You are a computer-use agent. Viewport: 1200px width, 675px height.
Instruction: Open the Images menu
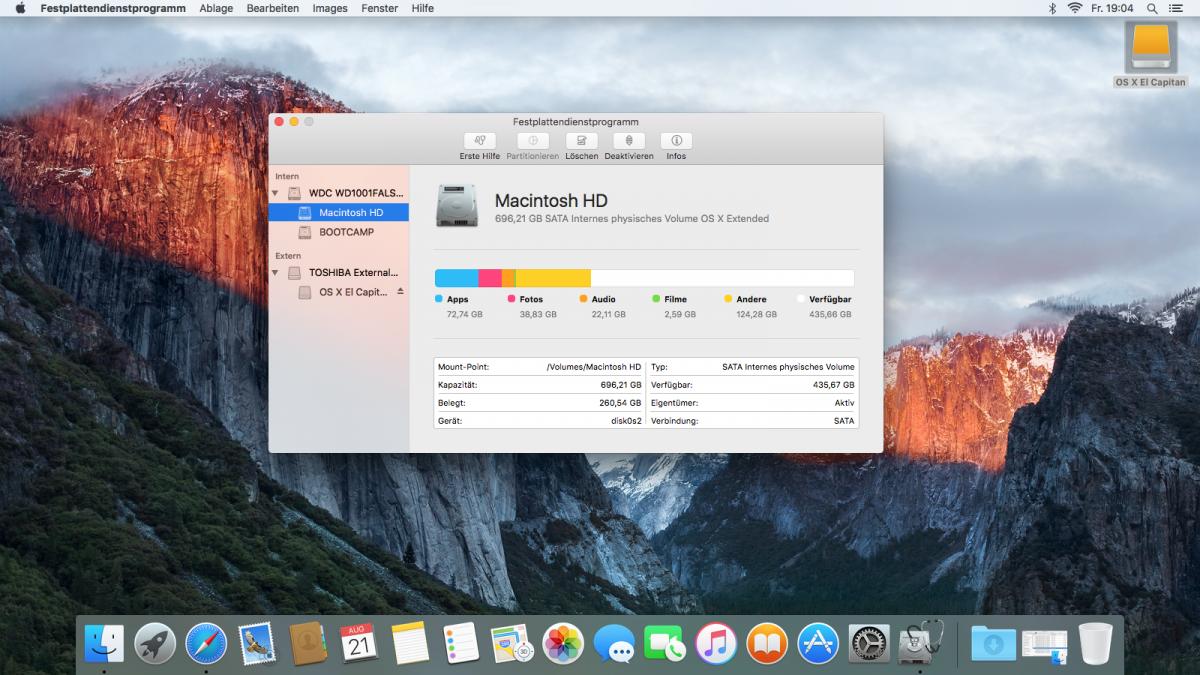(x=330, y=8)
